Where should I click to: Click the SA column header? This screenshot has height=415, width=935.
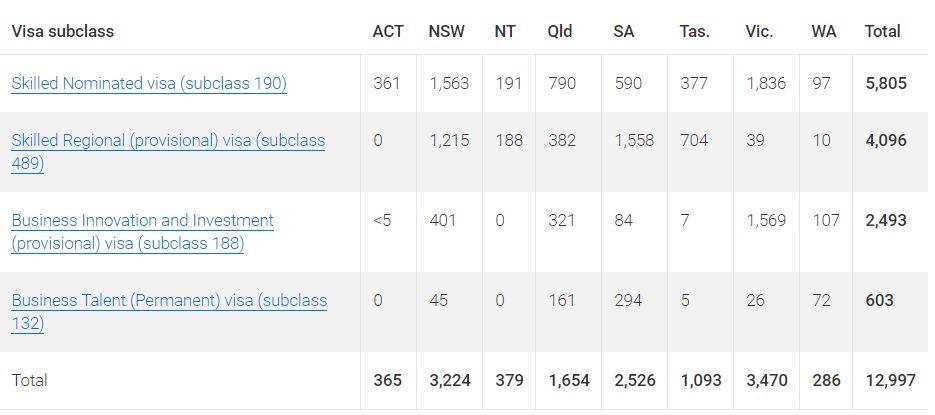(x=624, y=31)
